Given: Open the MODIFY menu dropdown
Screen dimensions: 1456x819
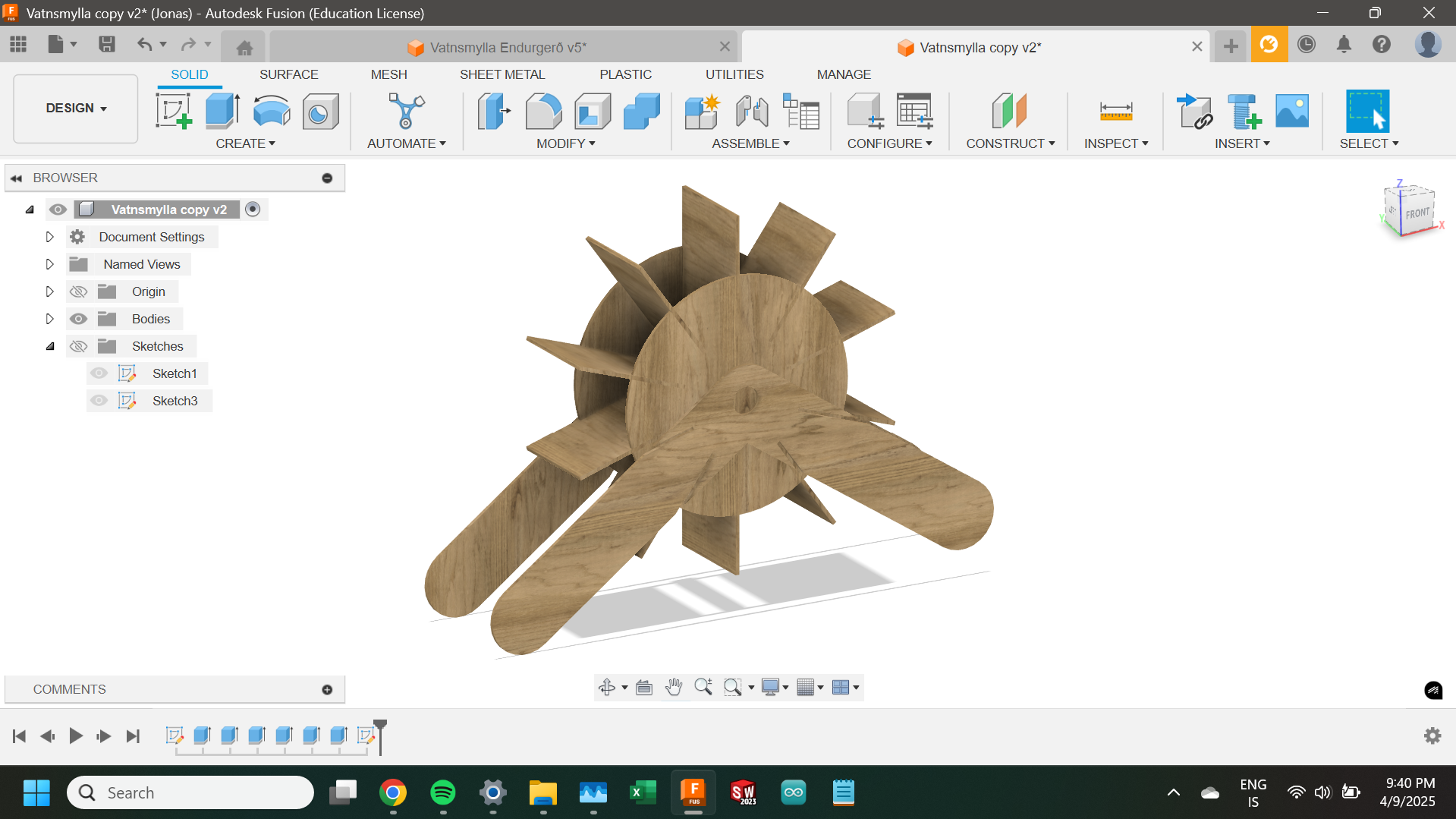Looking at the screenshot, I should pyautogui.click(x=565, y=143).
